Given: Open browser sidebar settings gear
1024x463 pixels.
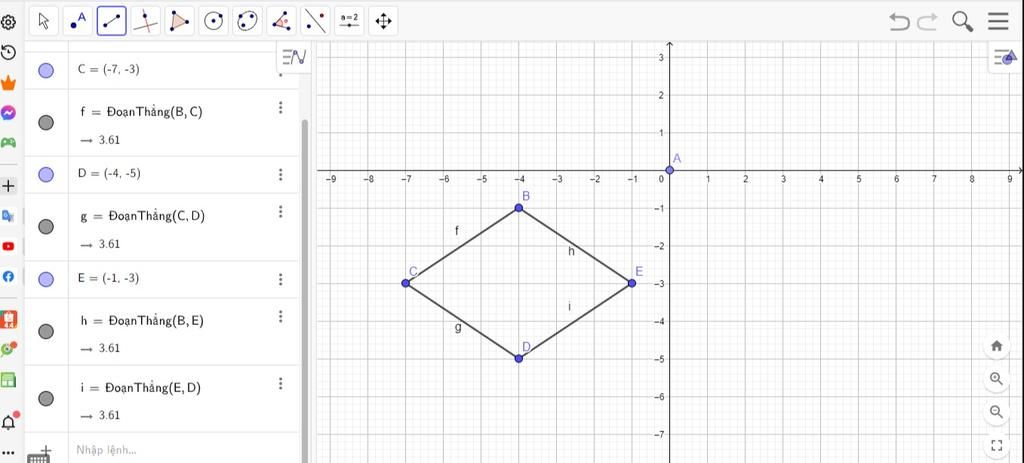Looking at the screenshot, I should pos(8,23).
